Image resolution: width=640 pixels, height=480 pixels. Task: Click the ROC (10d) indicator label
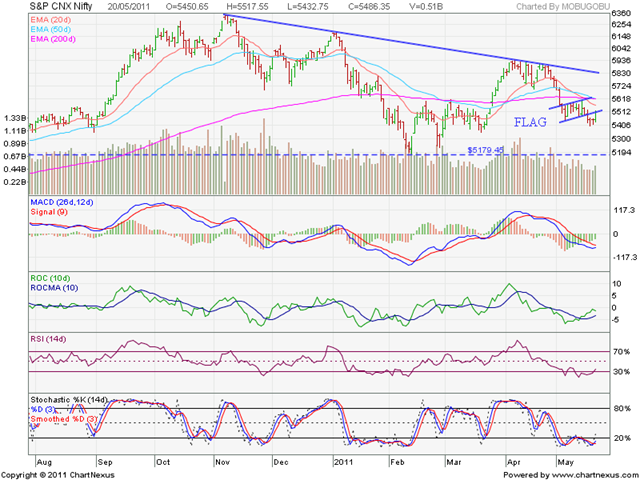(x=49, y=278)
